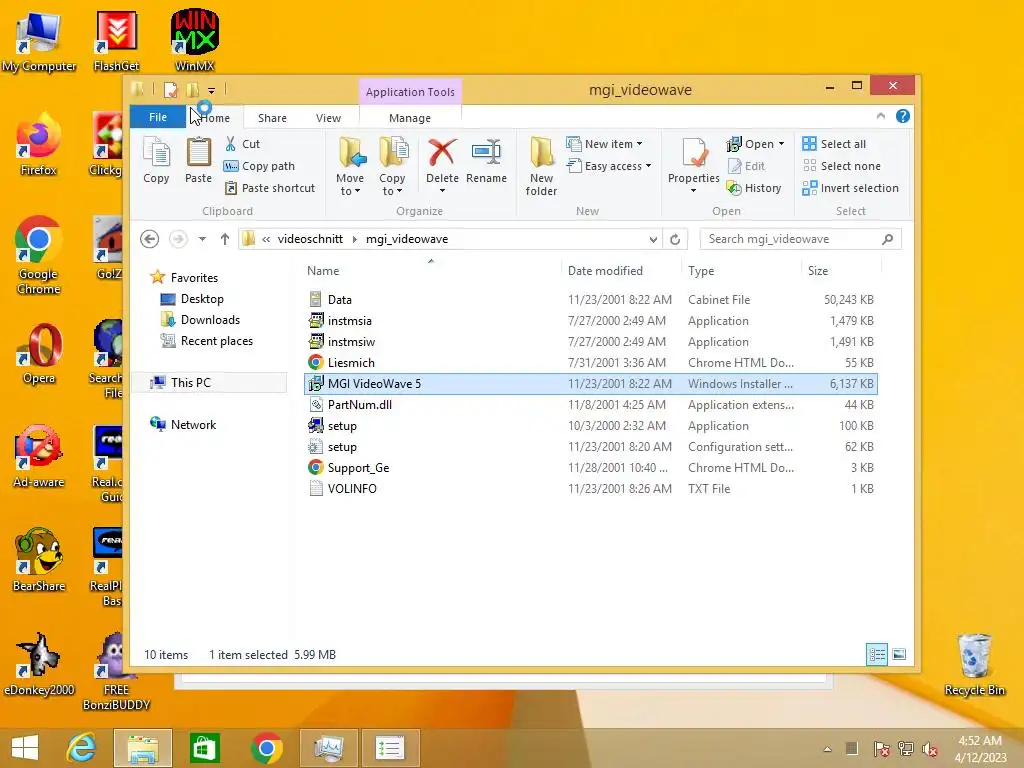
Task: Select Downloads in navigation pane
Action: pos(210,319)
